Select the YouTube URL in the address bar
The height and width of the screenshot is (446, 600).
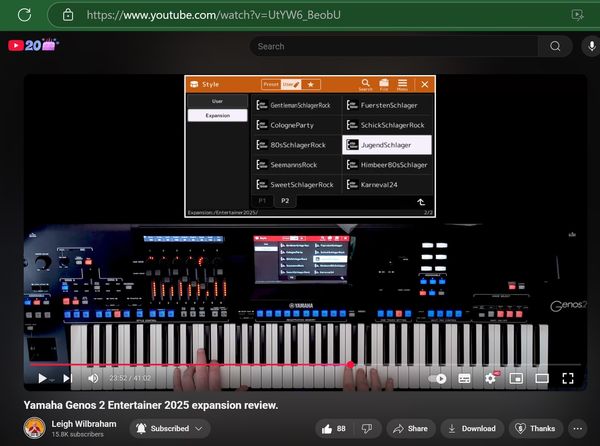tap(214, 15)
